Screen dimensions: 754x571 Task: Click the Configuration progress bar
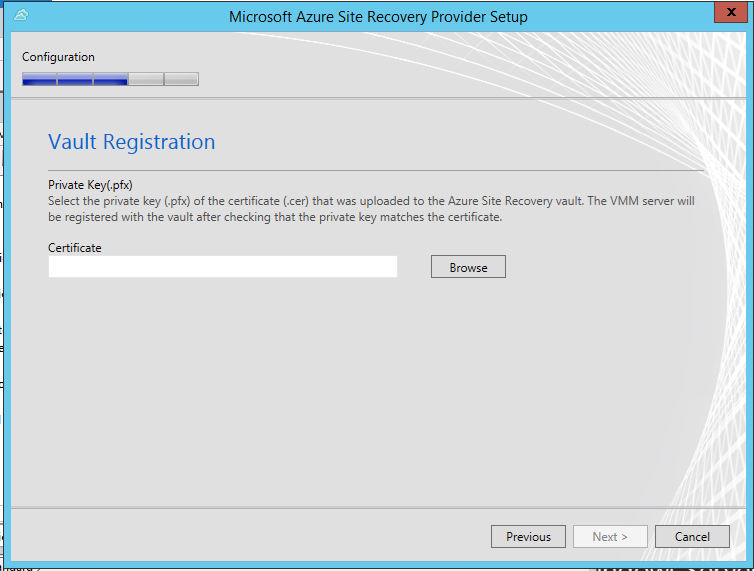coord(110,79)
